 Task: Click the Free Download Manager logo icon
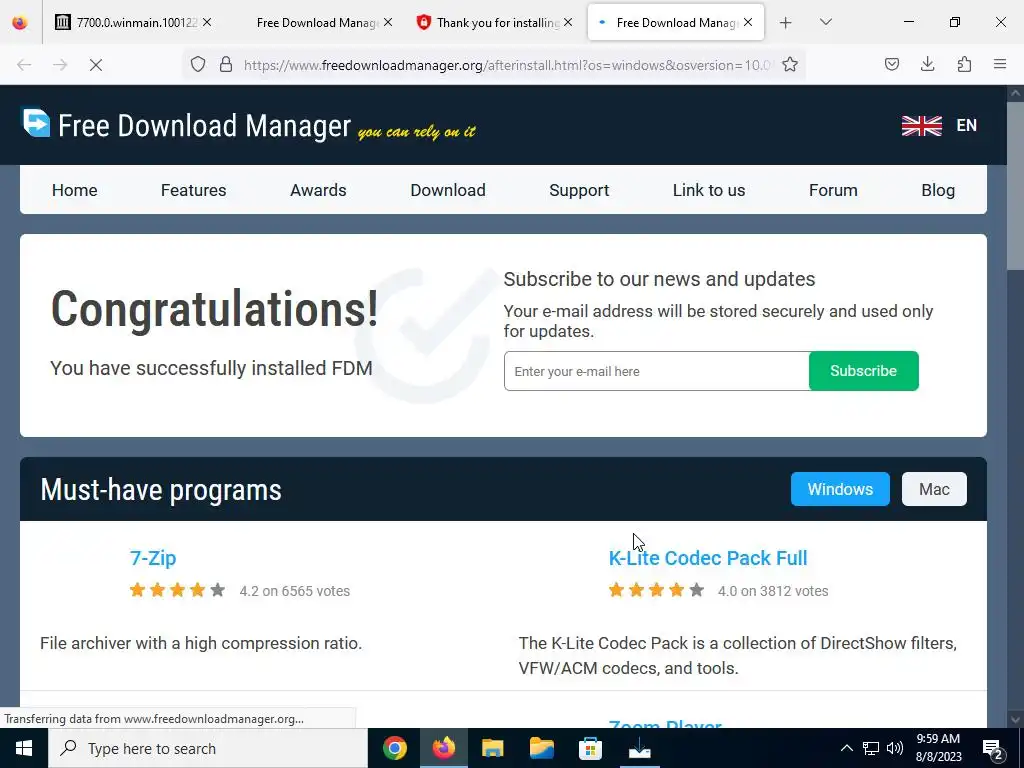click(x=36, y=123)
